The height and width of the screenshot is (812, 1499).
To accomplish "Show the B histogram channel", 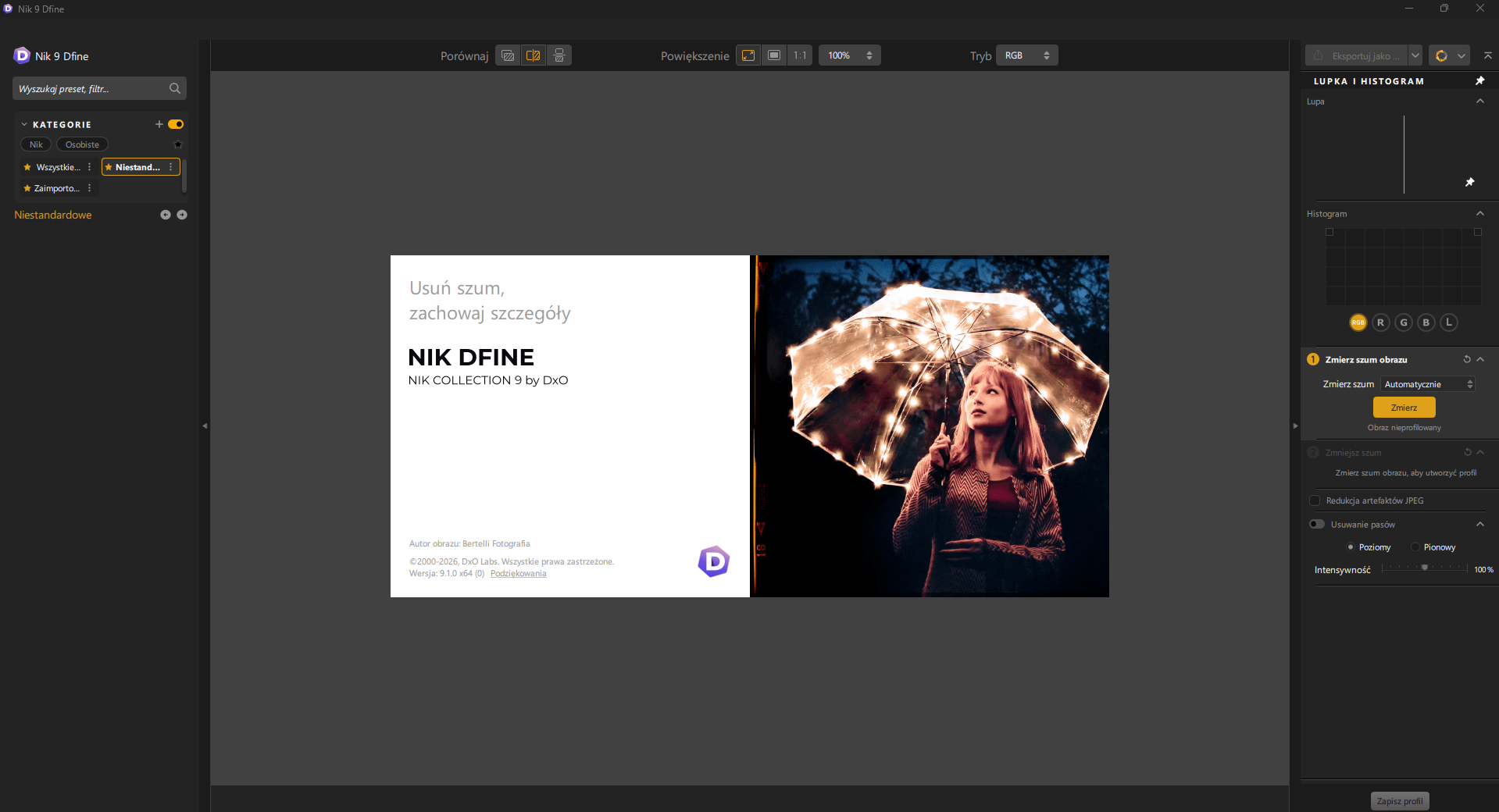I will 1426,322.
